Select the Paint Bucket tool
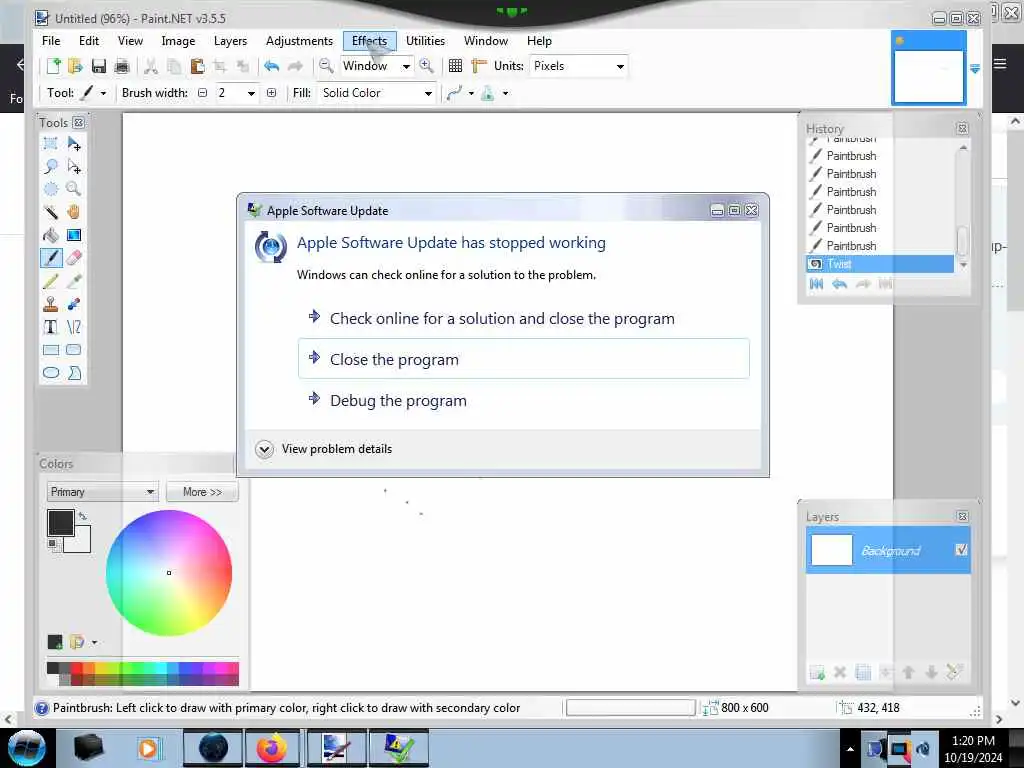Screen dimensions: 1024x768 pyautogui.click(x=50, y=235)
